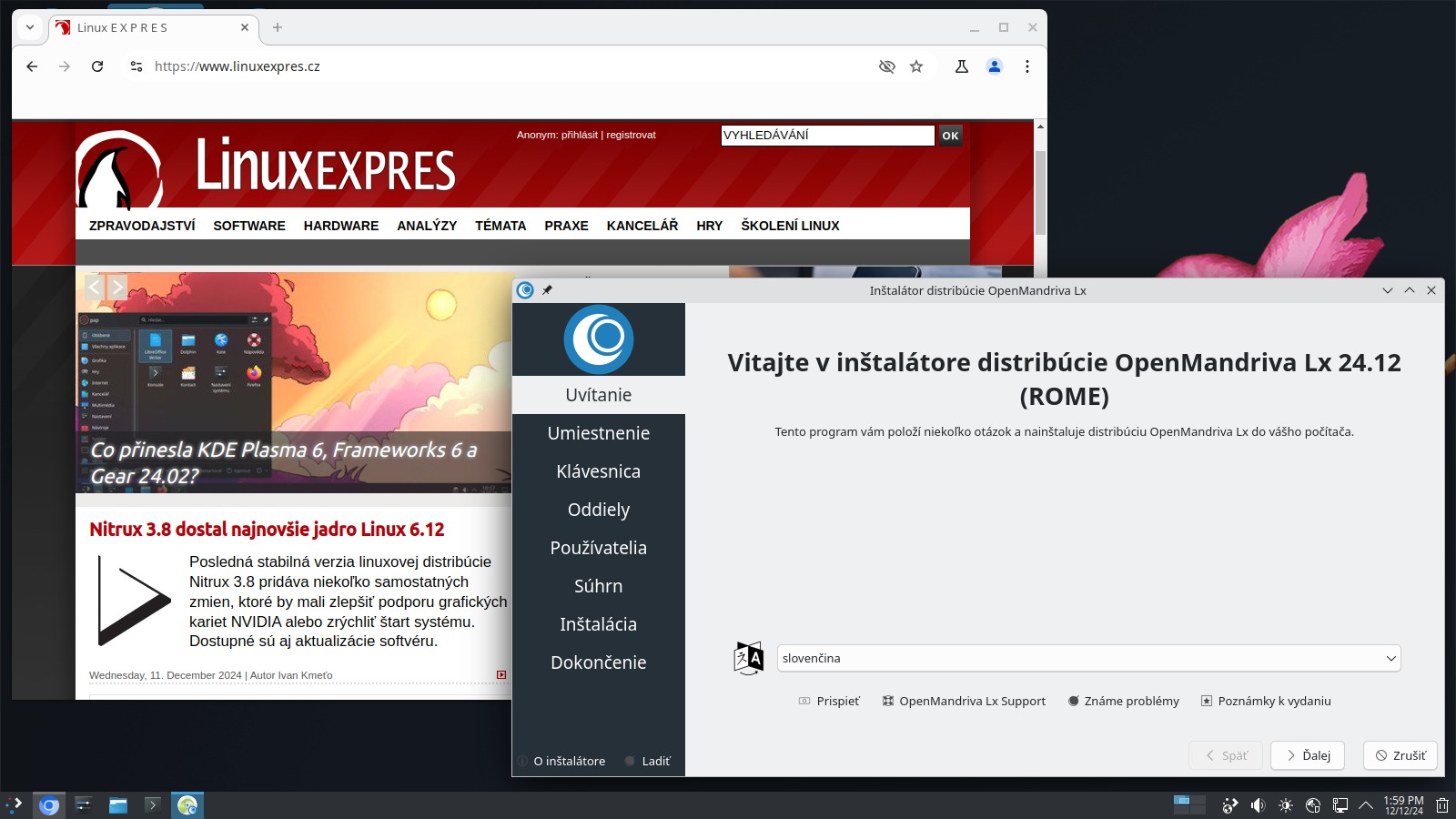Open a new browser tab

coord(278,27)
